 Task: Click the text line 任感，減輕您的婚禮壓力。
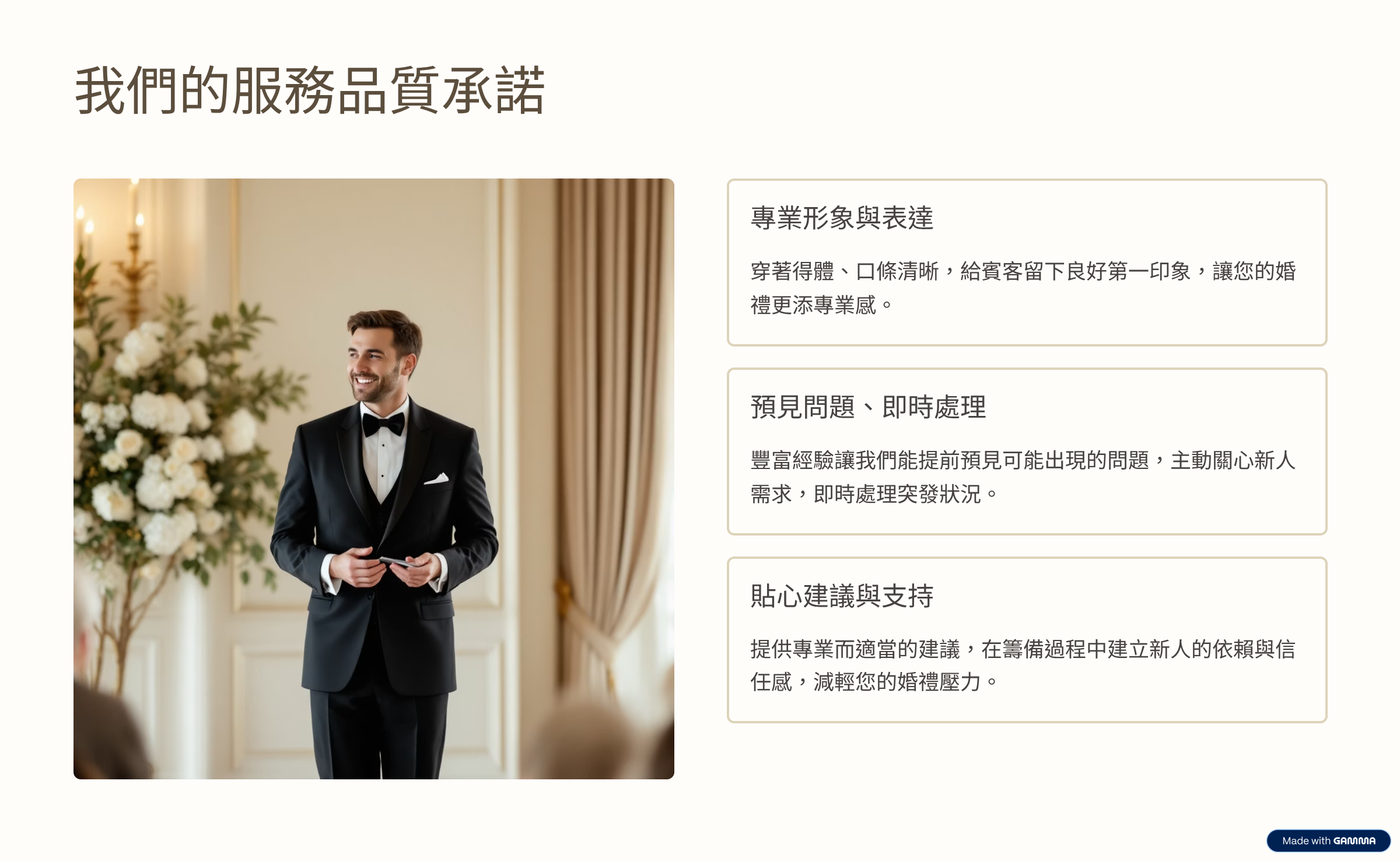click(874, 681)
